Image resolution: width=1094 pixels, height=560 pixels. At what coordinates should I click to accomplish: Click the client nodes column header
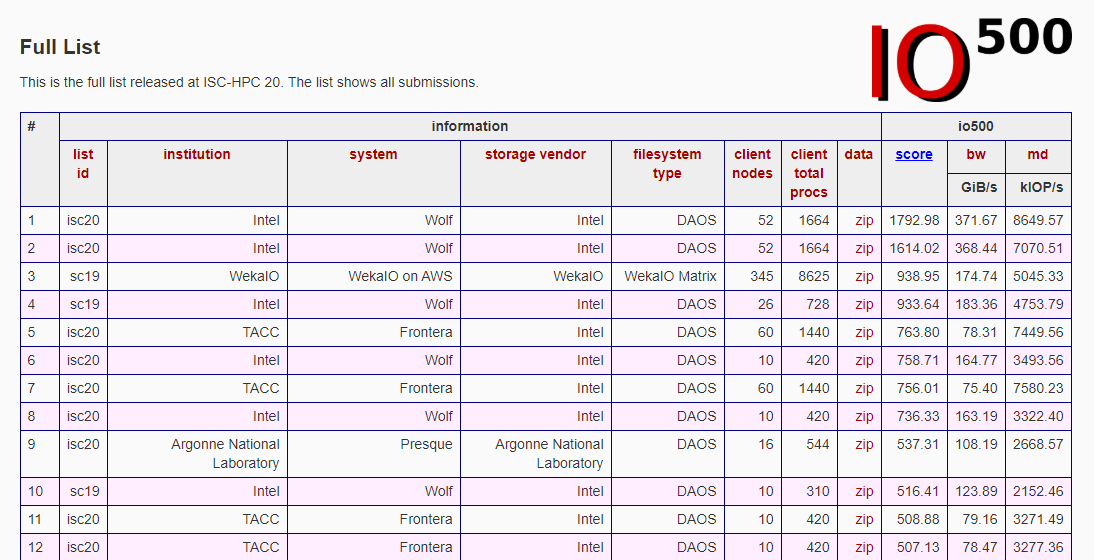[752, 164]
